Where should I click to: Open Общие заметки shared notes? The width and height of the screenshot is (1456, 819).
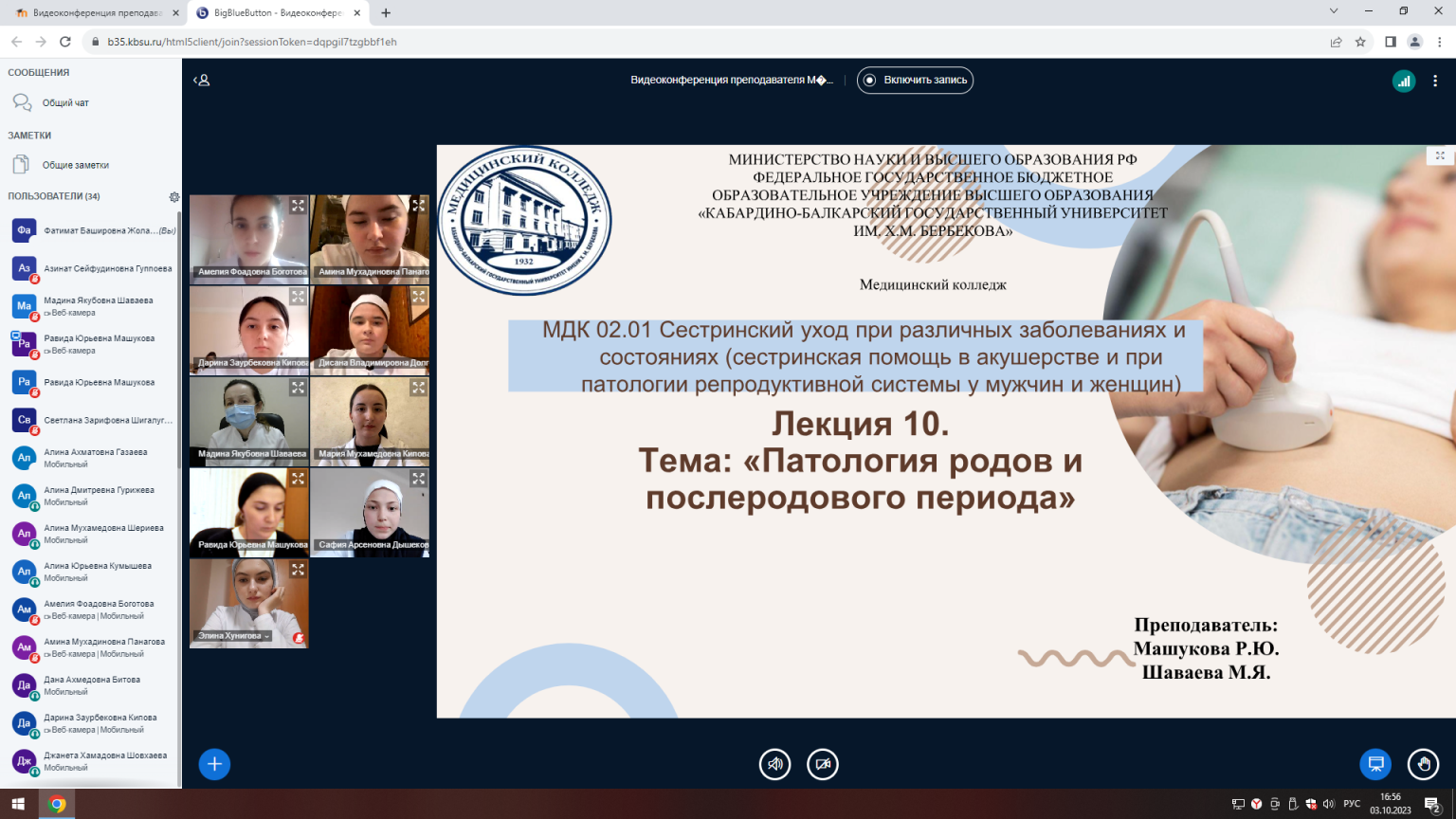pos(90,165)
